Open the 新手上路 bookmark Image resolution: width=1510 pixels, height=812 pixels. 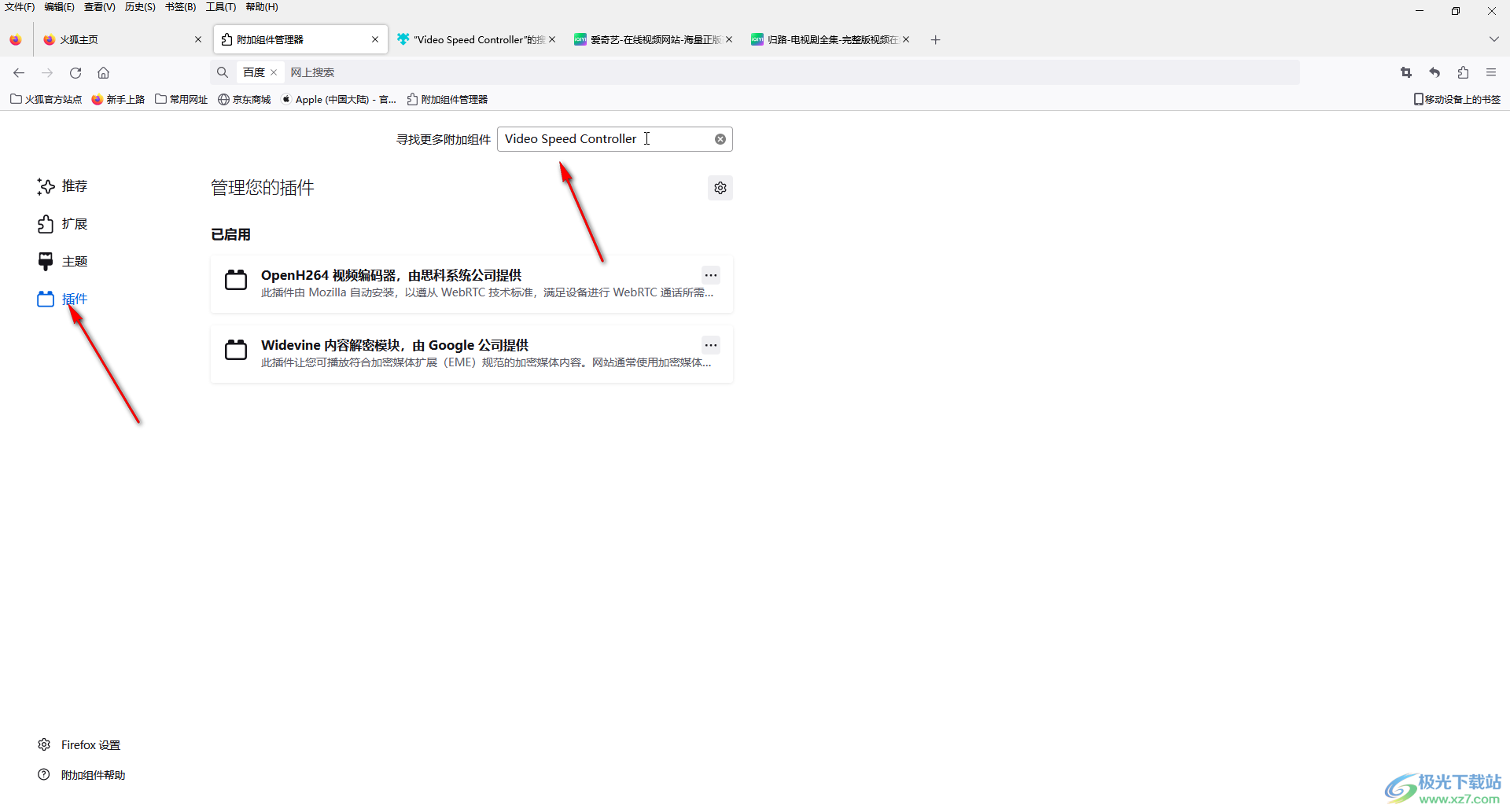click(118, 99)
